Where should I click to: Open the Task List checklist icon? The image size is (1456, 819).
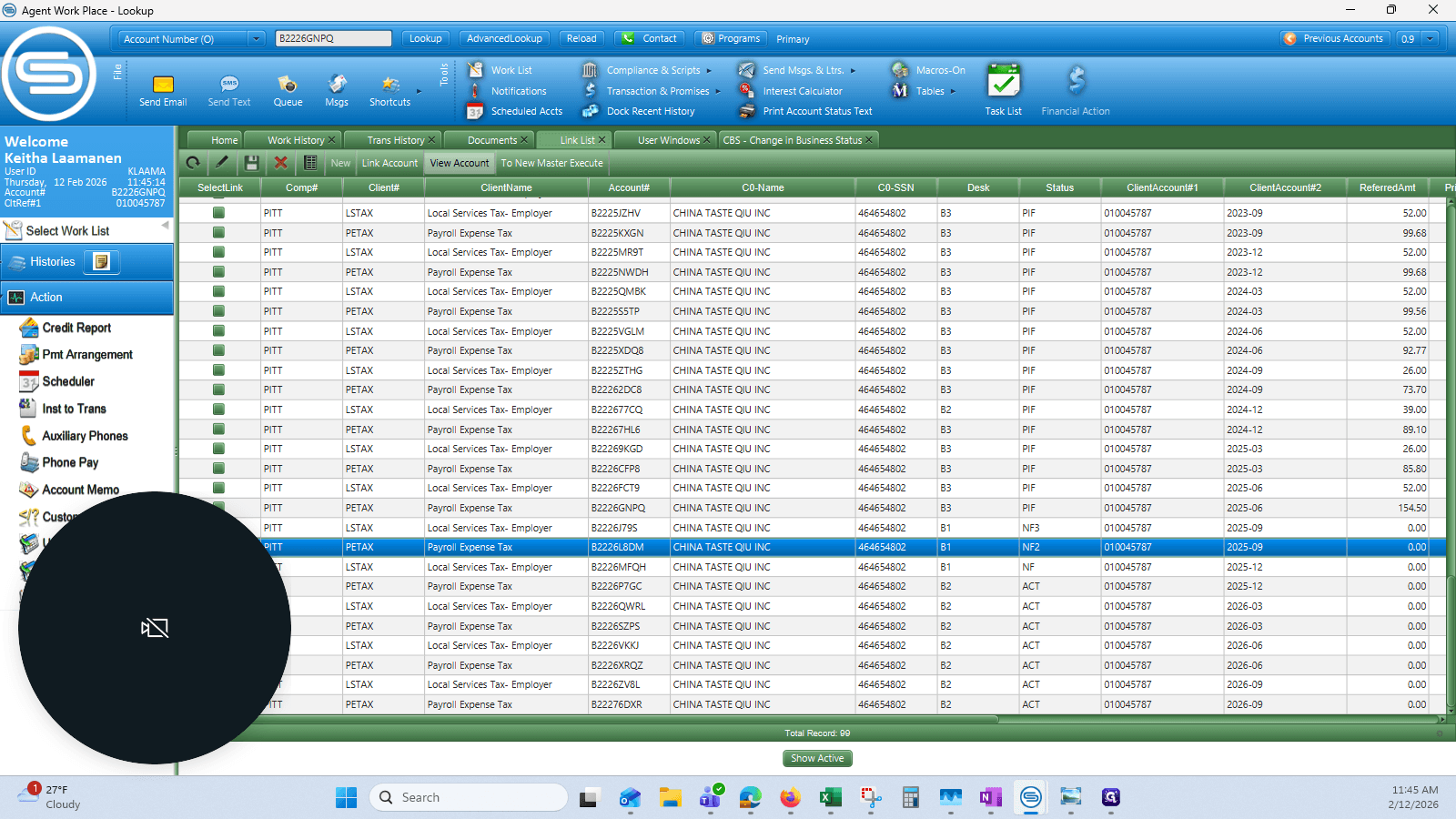(x=1004, y=89)
